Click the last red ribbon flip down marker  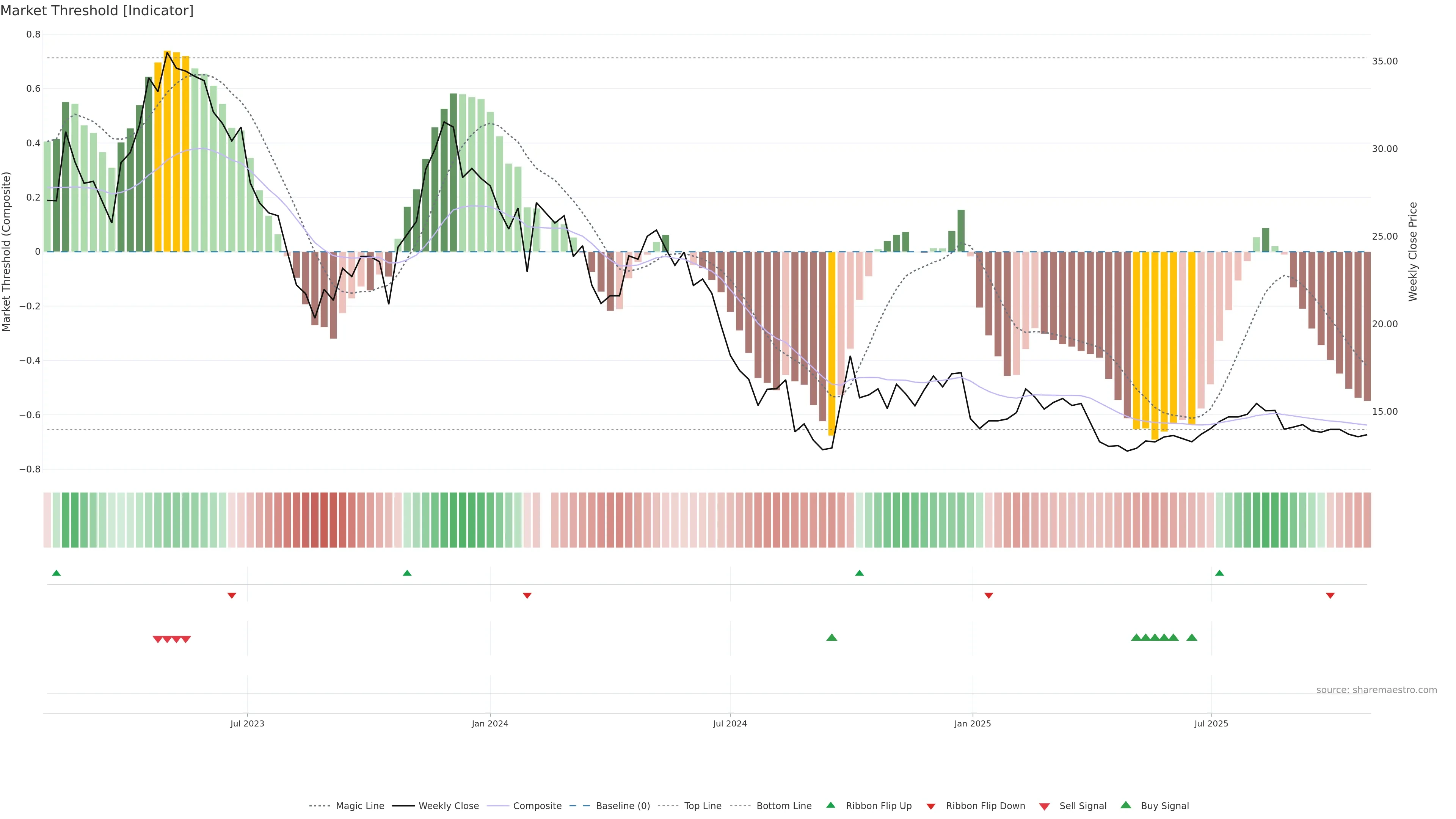(1330, 596)
